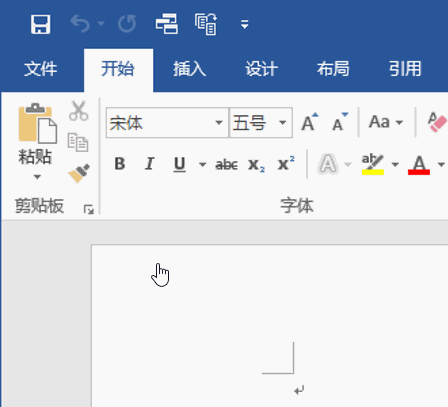This screenshot has width=448, height=407.
Task: Open Customize Quick Access Toolbar menu
Action: (245, 24)
